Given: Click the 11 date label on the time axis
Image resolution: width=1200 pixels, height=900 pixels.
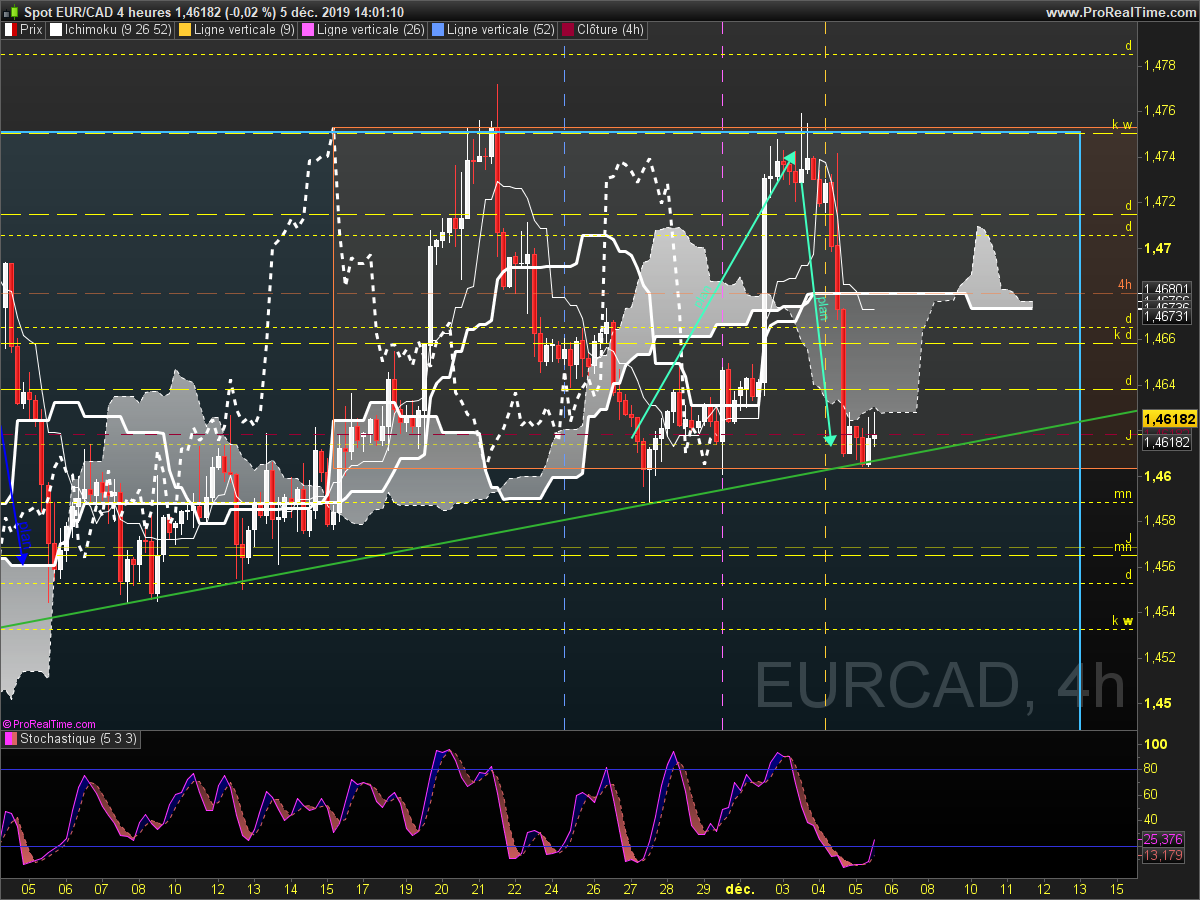Looking at the screenshot, I should [x=1007, y=888].
